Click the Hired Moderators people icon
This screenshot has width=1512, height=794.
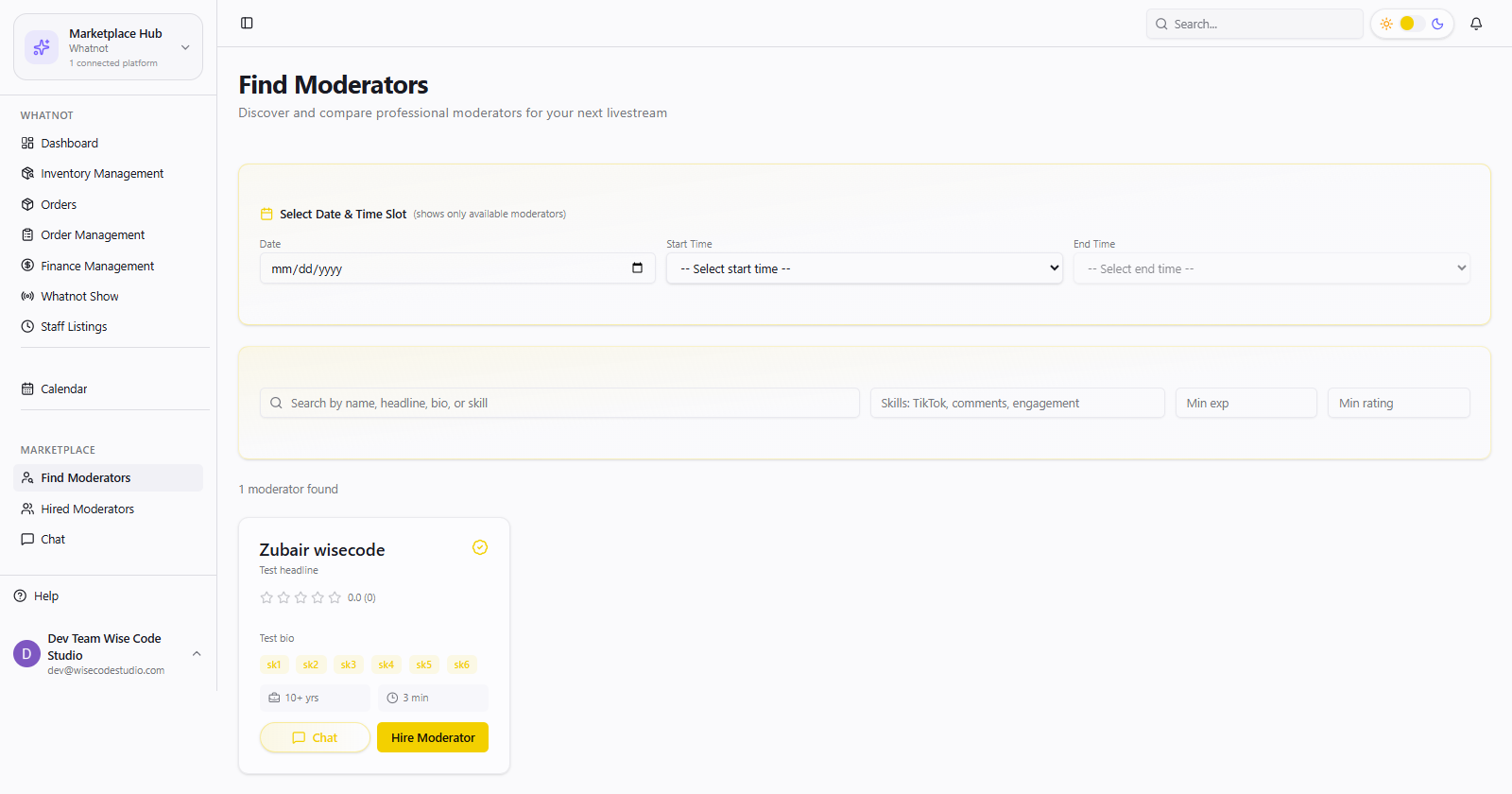point(27,509)
